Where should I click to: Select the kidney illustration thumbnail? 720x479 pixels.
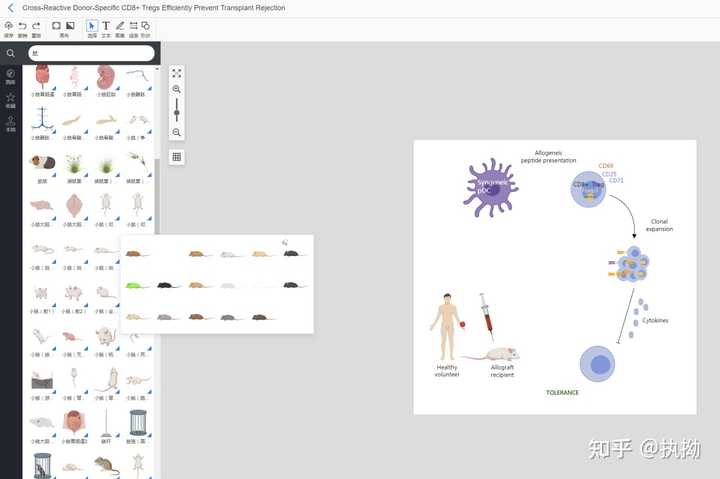(x=106, y=77)
